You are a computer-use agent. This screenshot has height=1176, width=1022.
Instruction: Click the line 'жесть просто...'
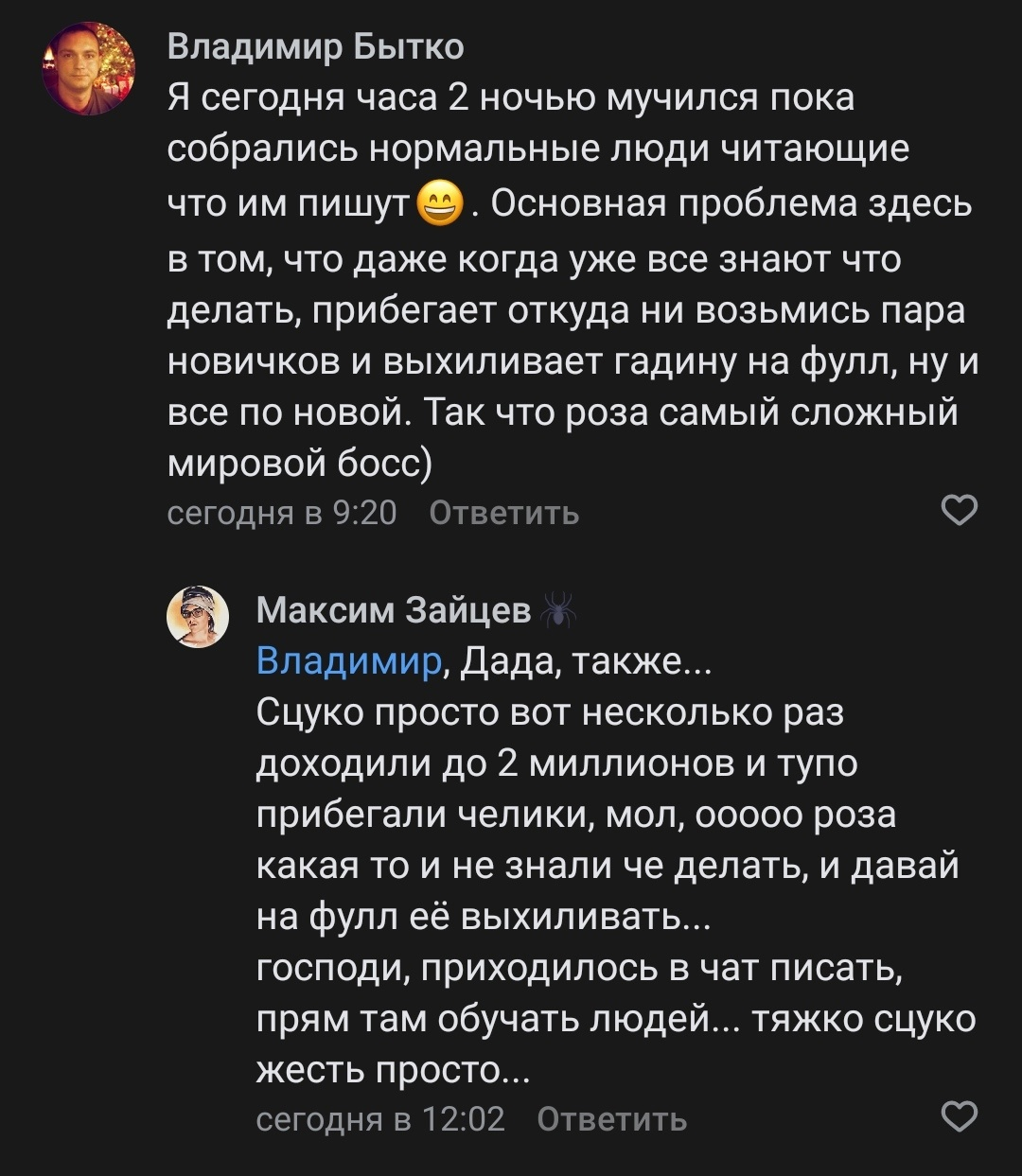coord(392,1069)
